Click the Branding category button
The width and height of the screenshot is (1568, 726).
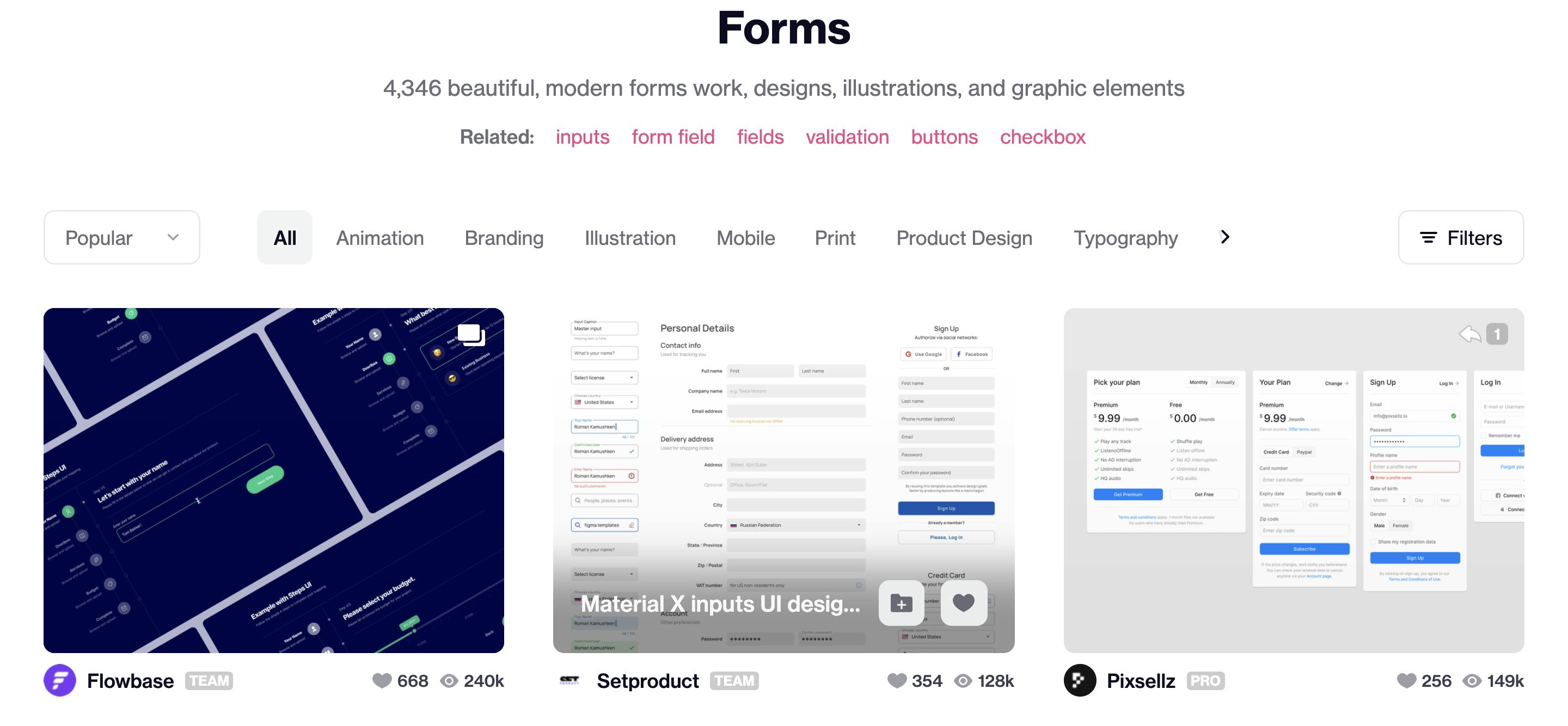(x=504, y=237)
